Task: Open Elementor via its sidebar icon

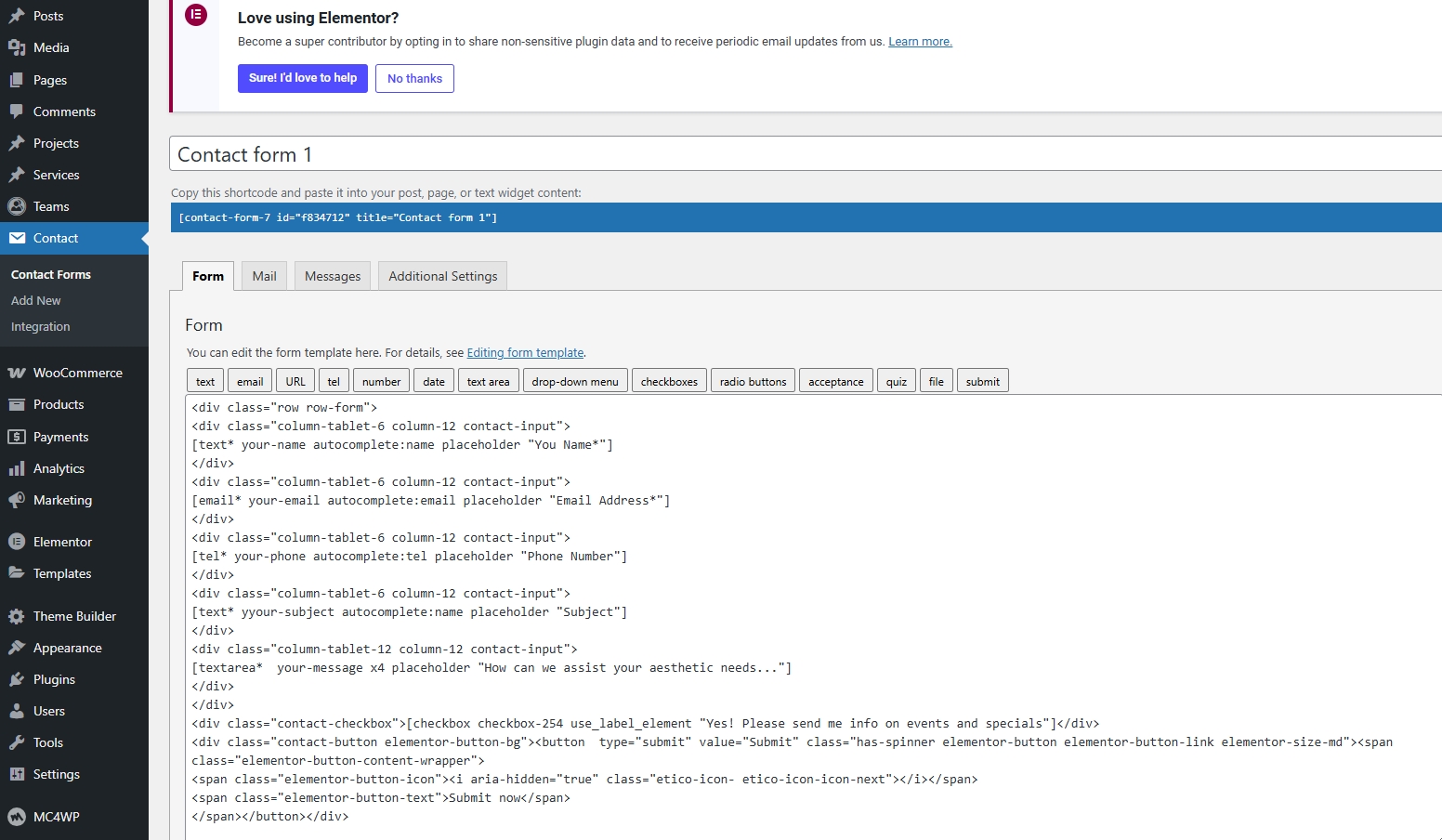Action: click(x=17, y=542)
